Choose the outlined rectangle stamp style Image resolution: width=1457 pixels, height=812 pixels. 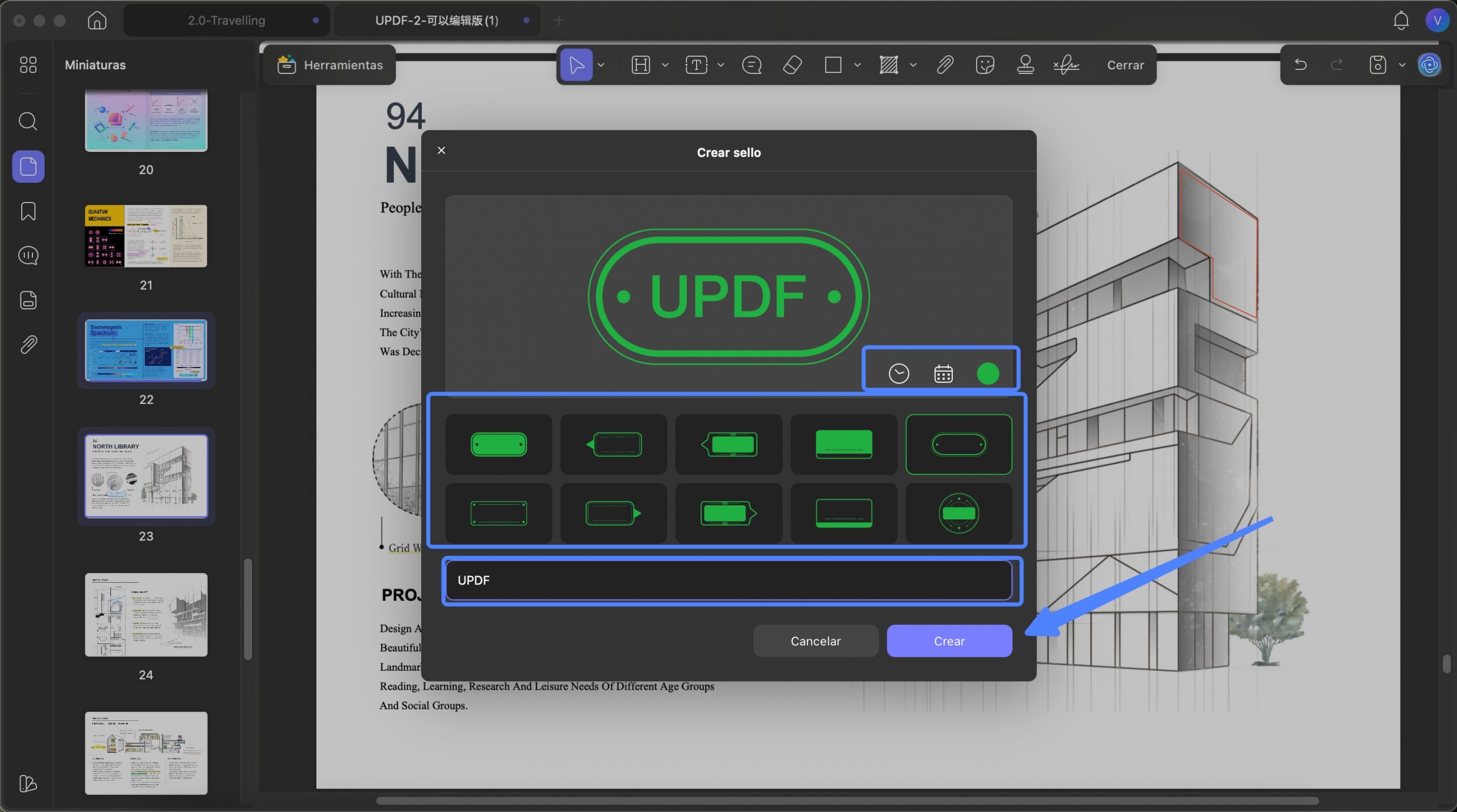click(499, 513)
